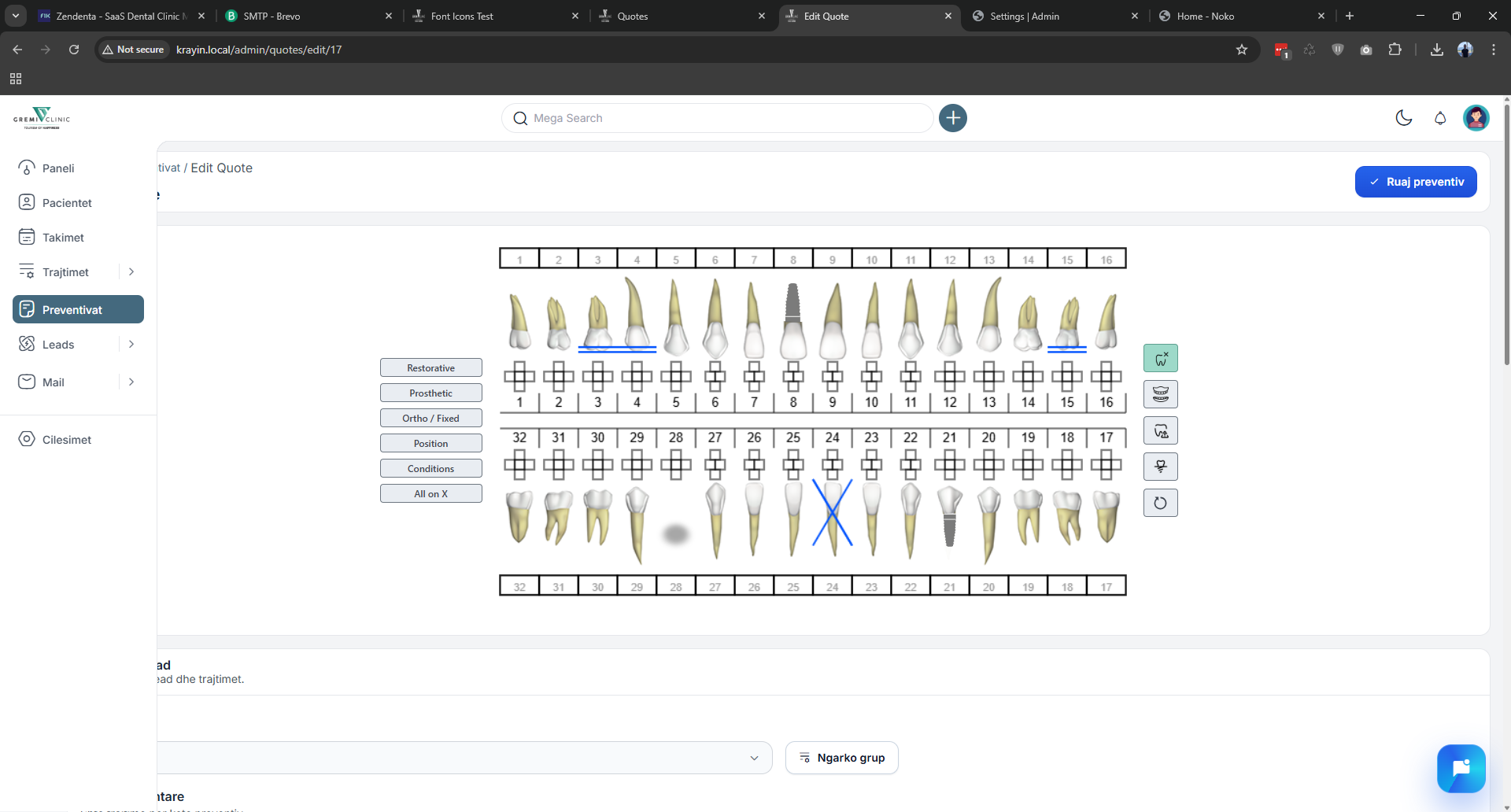Toggle dark mode with the moon icon
The height and width of the screenshot is (812, 1511).
point(1403,118)
